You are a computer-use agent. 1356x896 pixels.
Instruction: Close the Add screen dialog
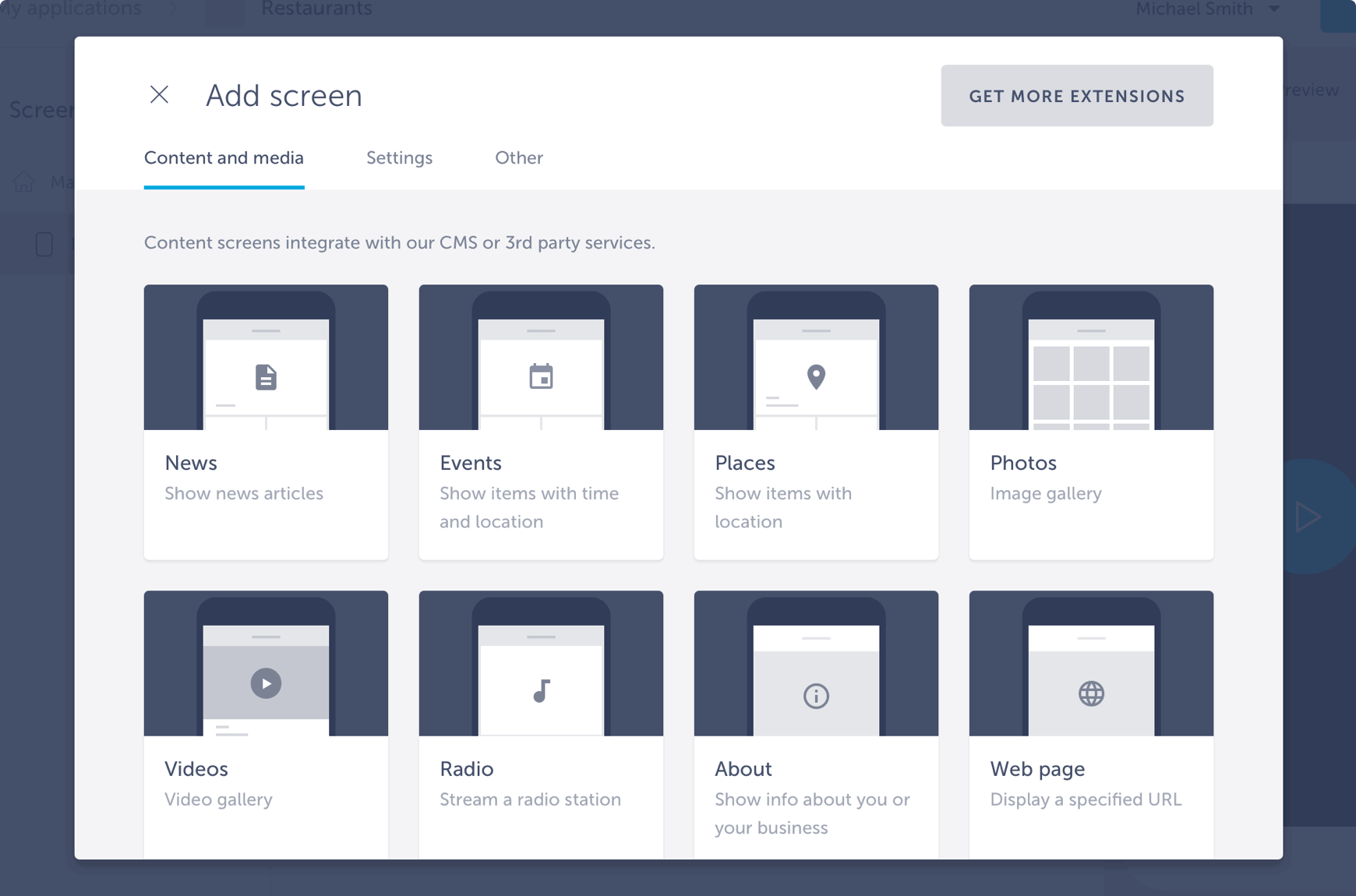coord(159,95)
